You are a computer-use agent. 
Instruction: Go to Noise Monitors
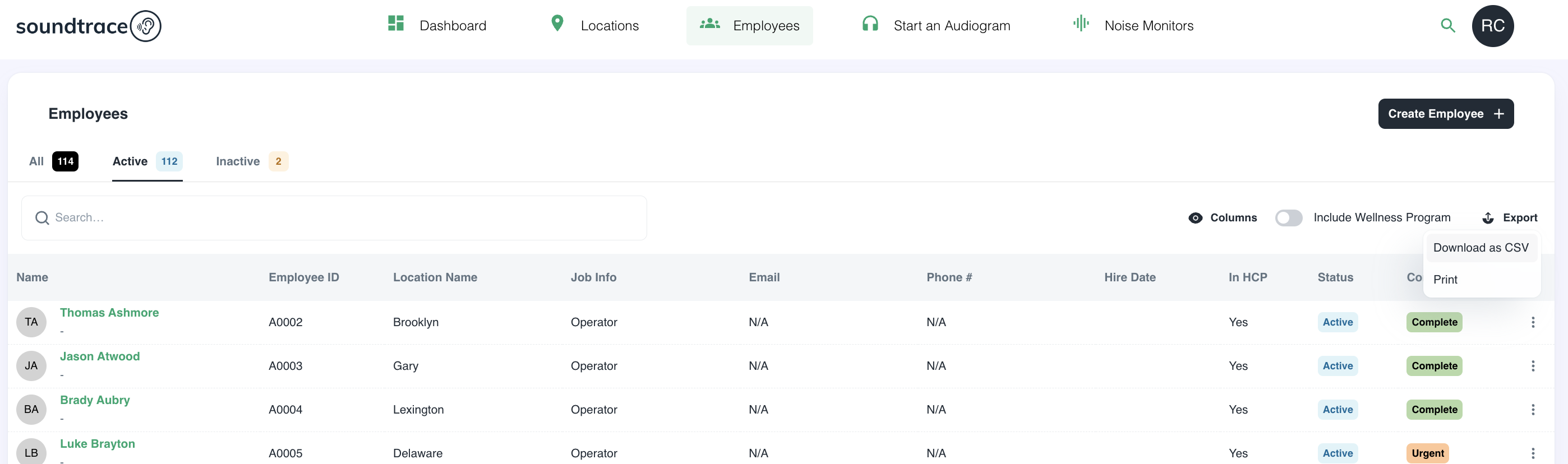[1133, 26]
